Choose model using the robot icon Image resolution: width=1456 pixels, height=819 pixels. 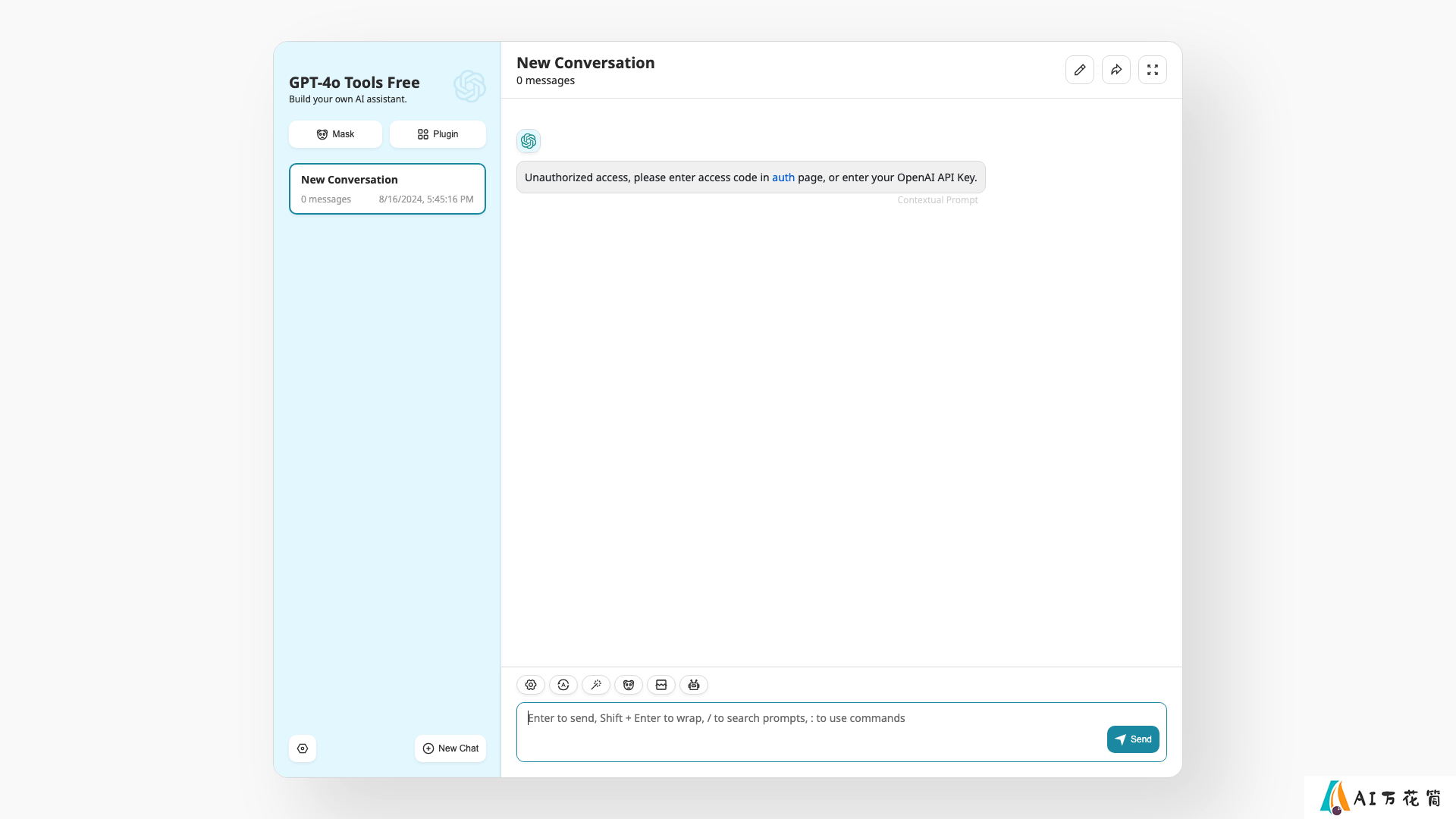click(694, 685)
